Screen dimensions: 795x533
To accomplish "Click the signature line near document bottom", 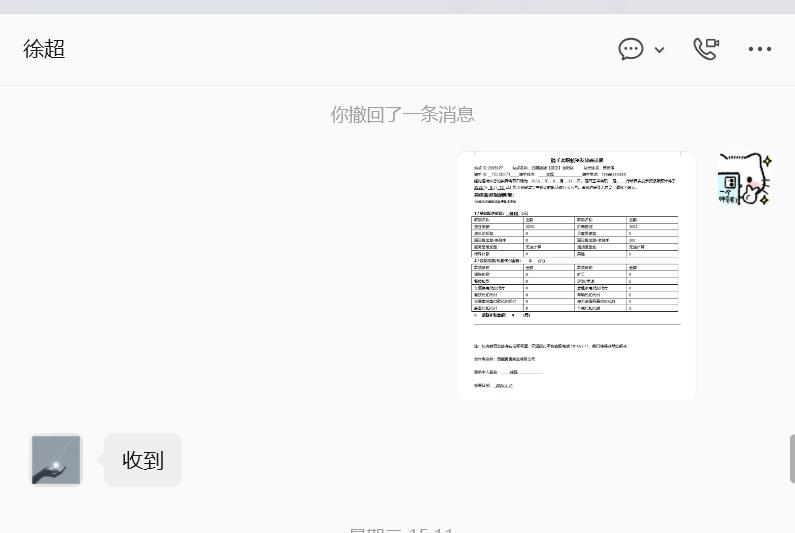I will 508,372.
